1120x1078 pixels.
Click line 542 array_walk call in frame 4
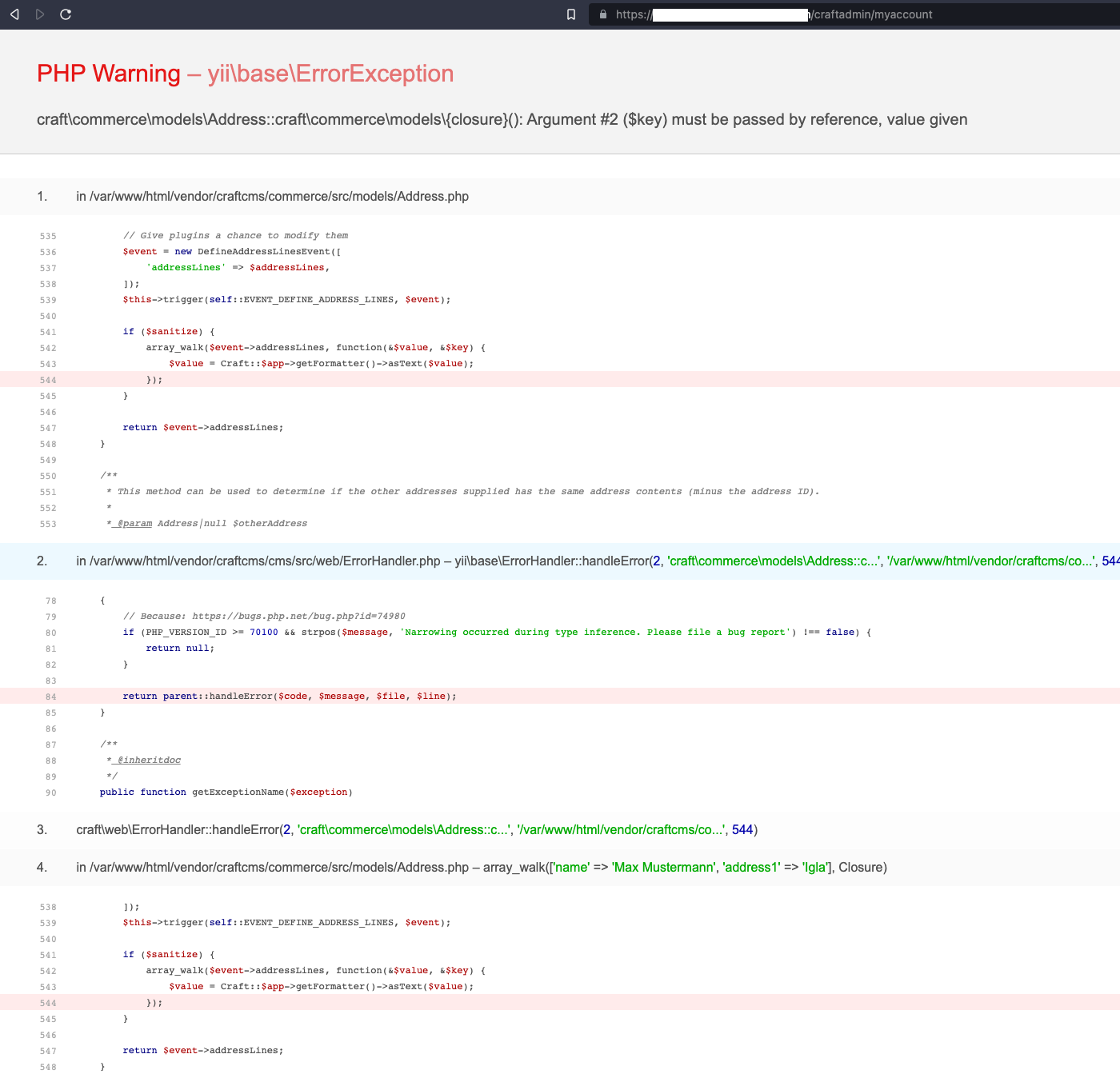[316, 971]
